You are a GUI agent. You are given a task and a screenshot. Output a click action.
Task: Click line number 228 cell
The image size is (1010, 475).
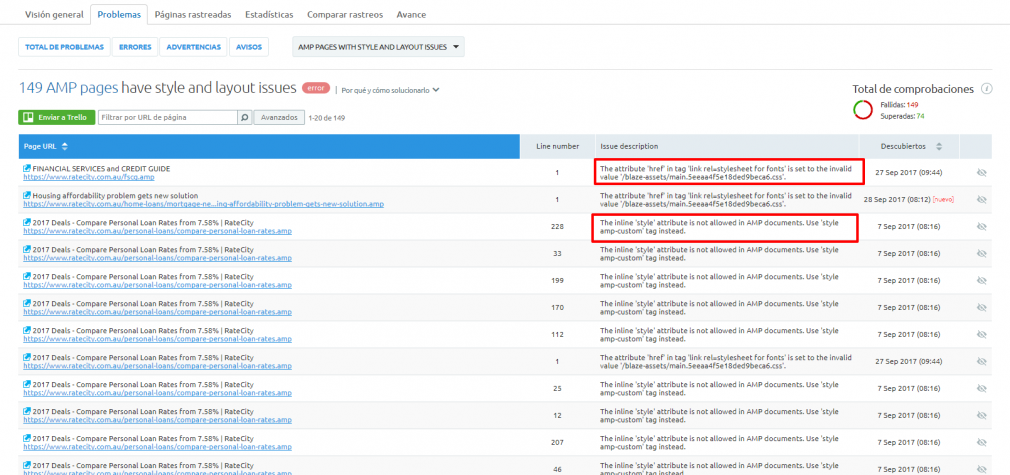tap(558, 226)
